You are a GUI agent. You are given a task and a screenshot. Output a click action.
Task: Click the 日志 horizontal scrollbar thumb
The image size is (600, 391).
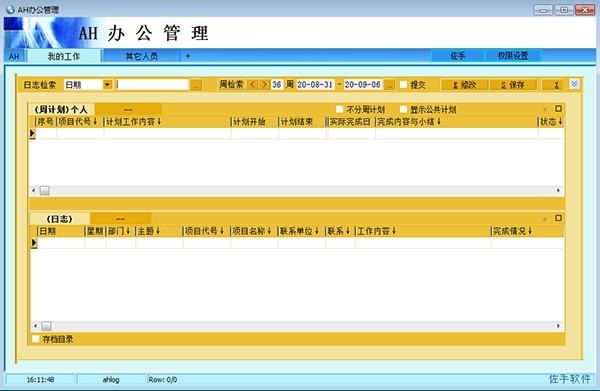click(46, 326)
